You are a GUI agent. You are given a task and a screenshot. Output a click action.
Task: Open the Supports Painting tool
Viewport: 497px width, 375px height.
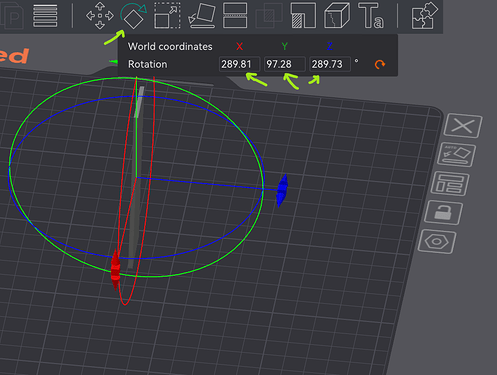pyautogui.click(x=303, y=16)
